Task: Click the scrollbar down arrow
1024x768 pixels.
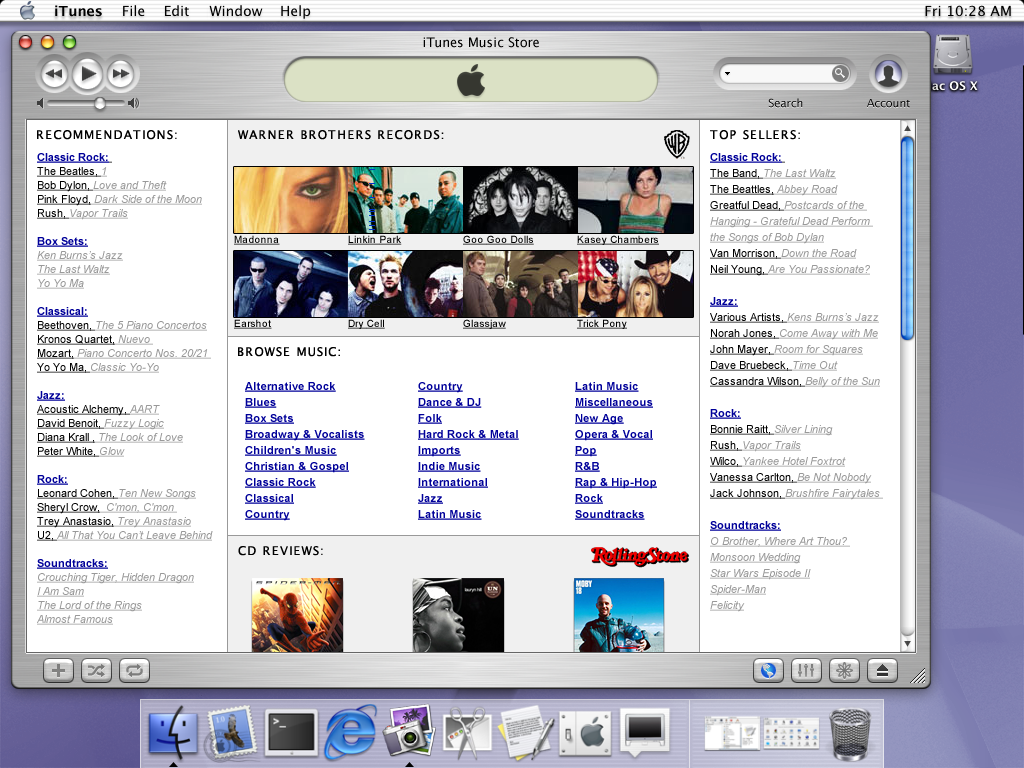Action: coord(907,643)
